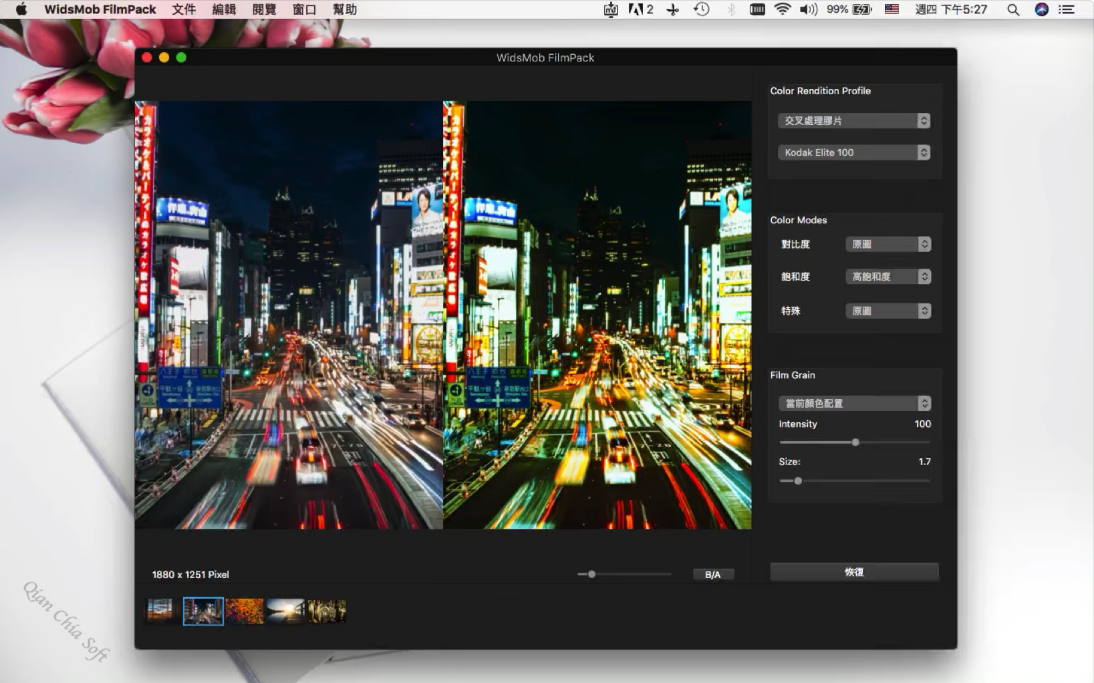Click the Color Rendition Profile heading
Image resolution: width=1094 pixels, height=683 pixels.
click(820, 91)
